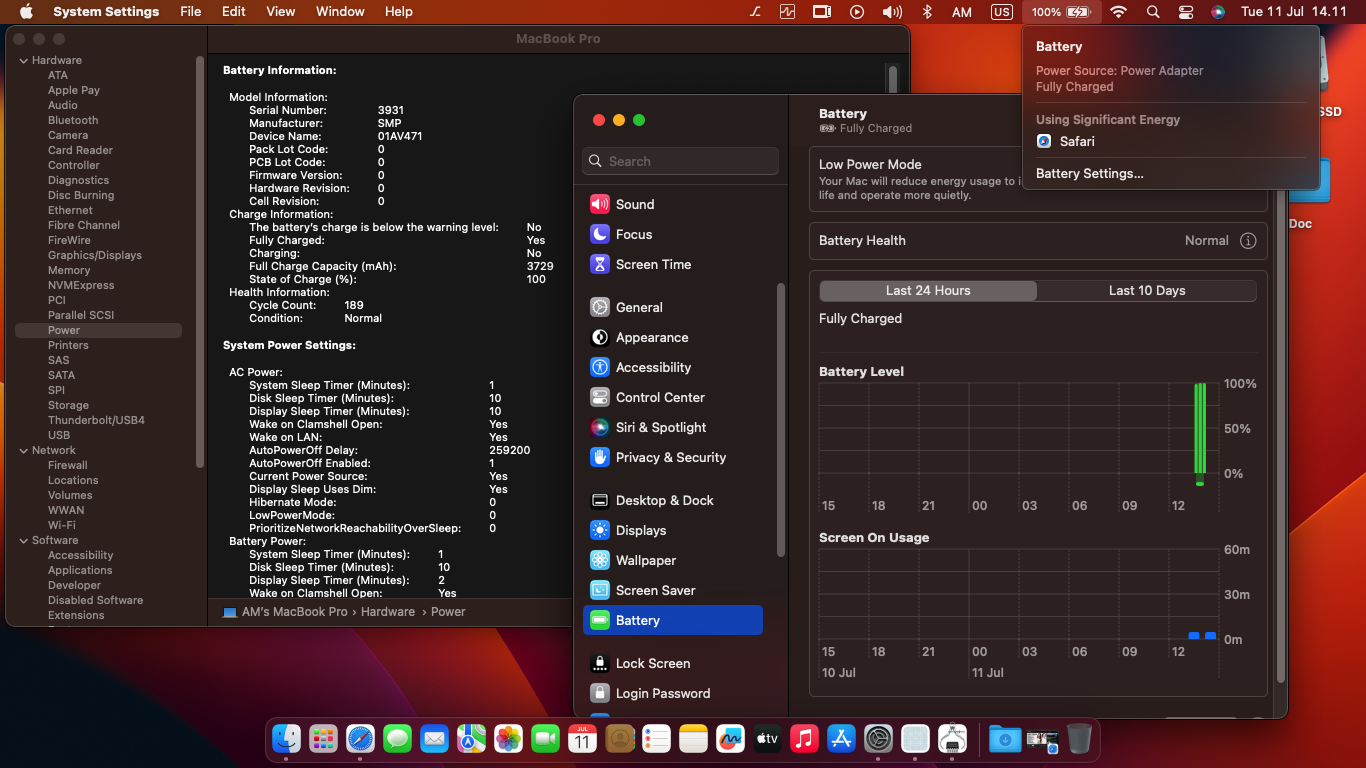Select the Last 24 Hours segment
1366x768 pixels.
click(x=928, y=290)
